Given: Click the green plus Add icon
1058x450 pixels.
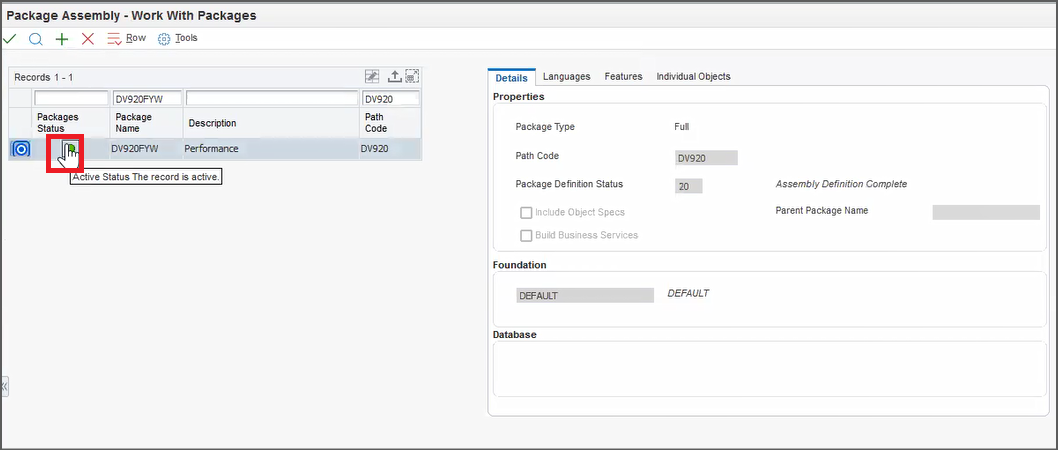Looking at the screenshot, I should tap(62, 39).
